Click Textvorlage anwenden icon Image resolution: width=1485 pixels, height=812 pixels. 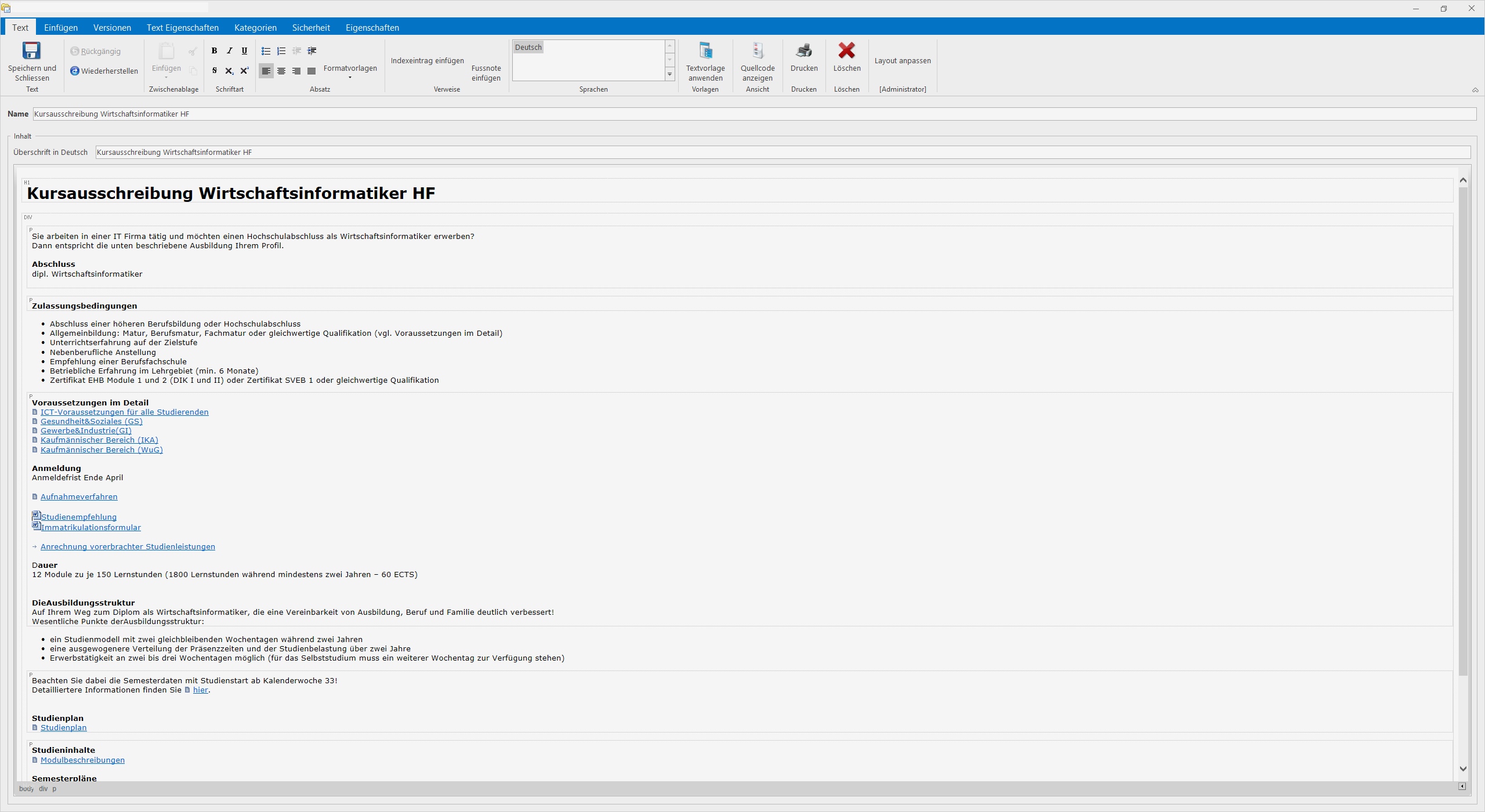tap(705, 51)
